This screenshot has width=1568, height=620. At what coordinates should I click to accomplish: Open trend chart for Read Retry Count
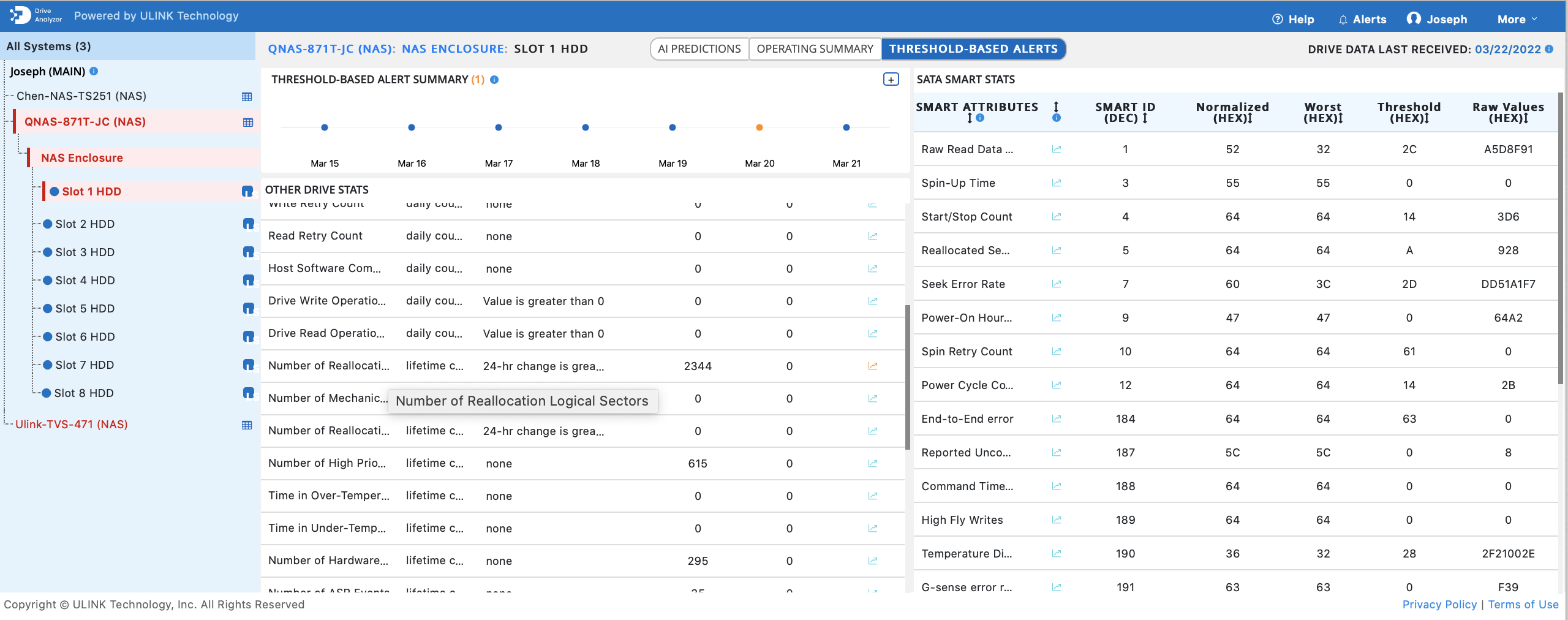[872, 236]
